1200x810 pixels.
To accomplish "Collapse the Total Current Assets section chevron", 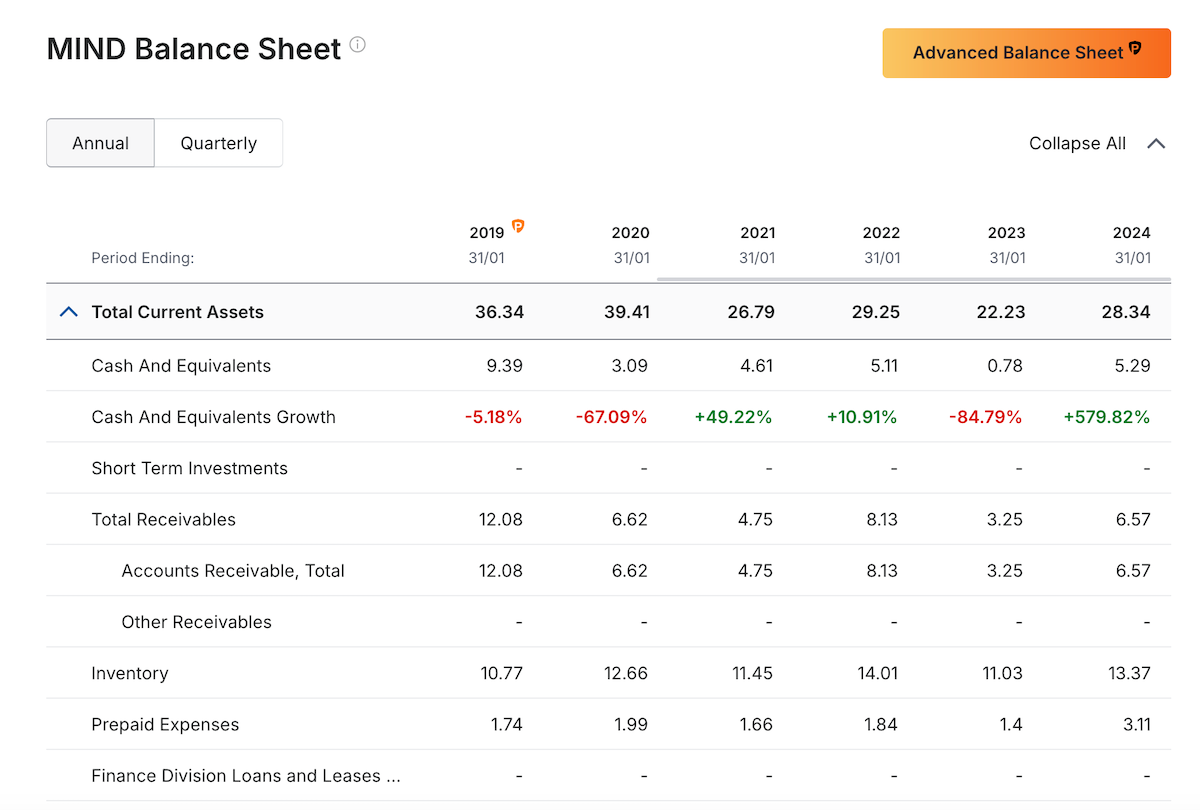I will pos(68,312).
